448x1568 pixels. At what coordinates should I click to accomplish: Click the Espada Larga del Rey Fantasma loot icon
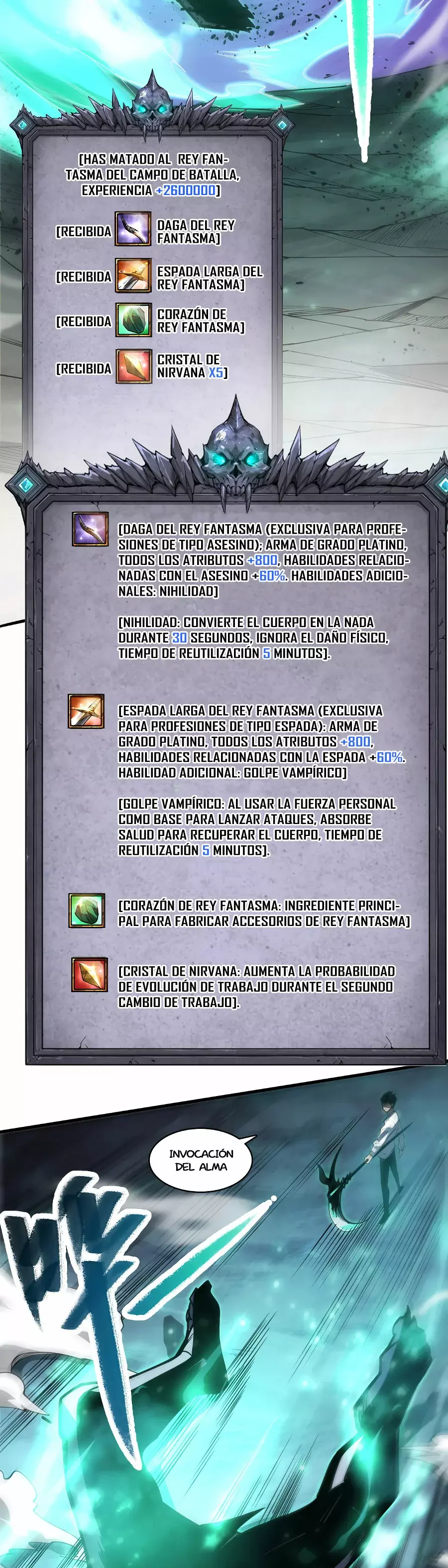[x=133, y=275]
